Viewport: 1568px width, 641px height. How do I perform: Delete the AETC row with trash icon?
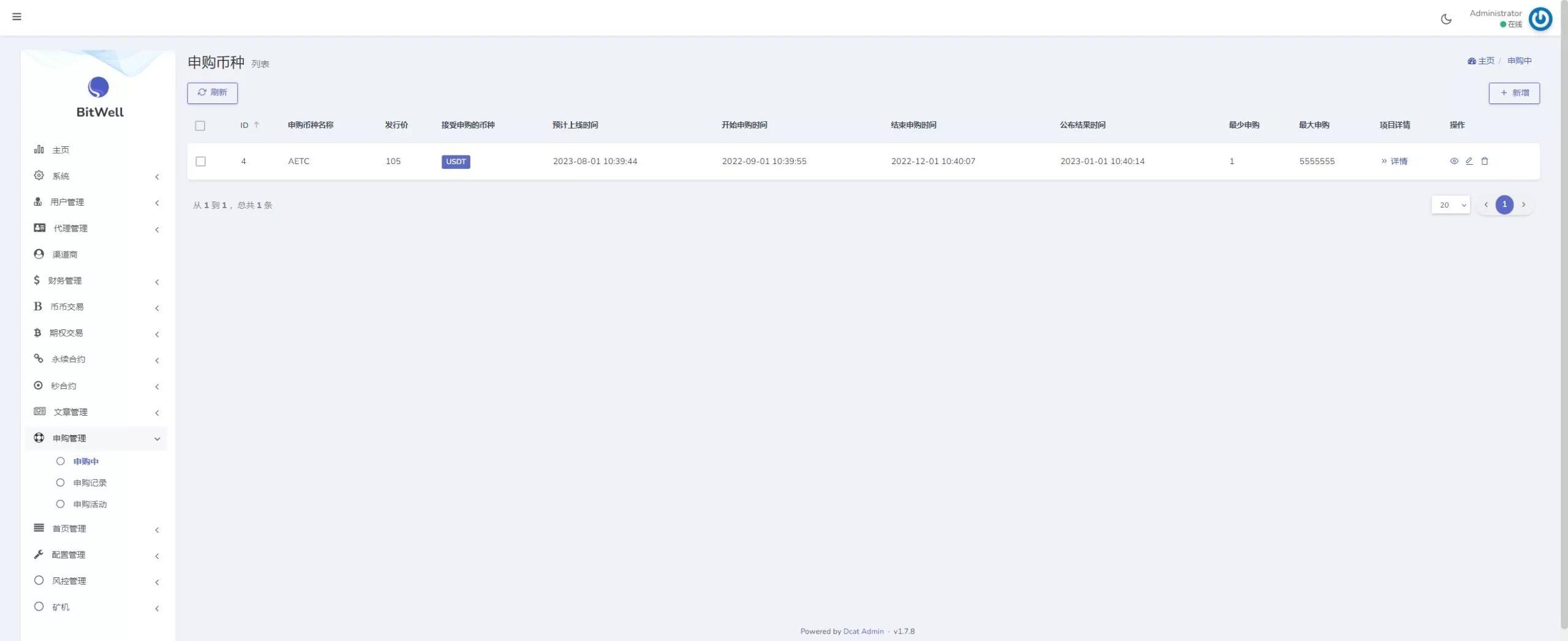click(x=1485, y=161)
